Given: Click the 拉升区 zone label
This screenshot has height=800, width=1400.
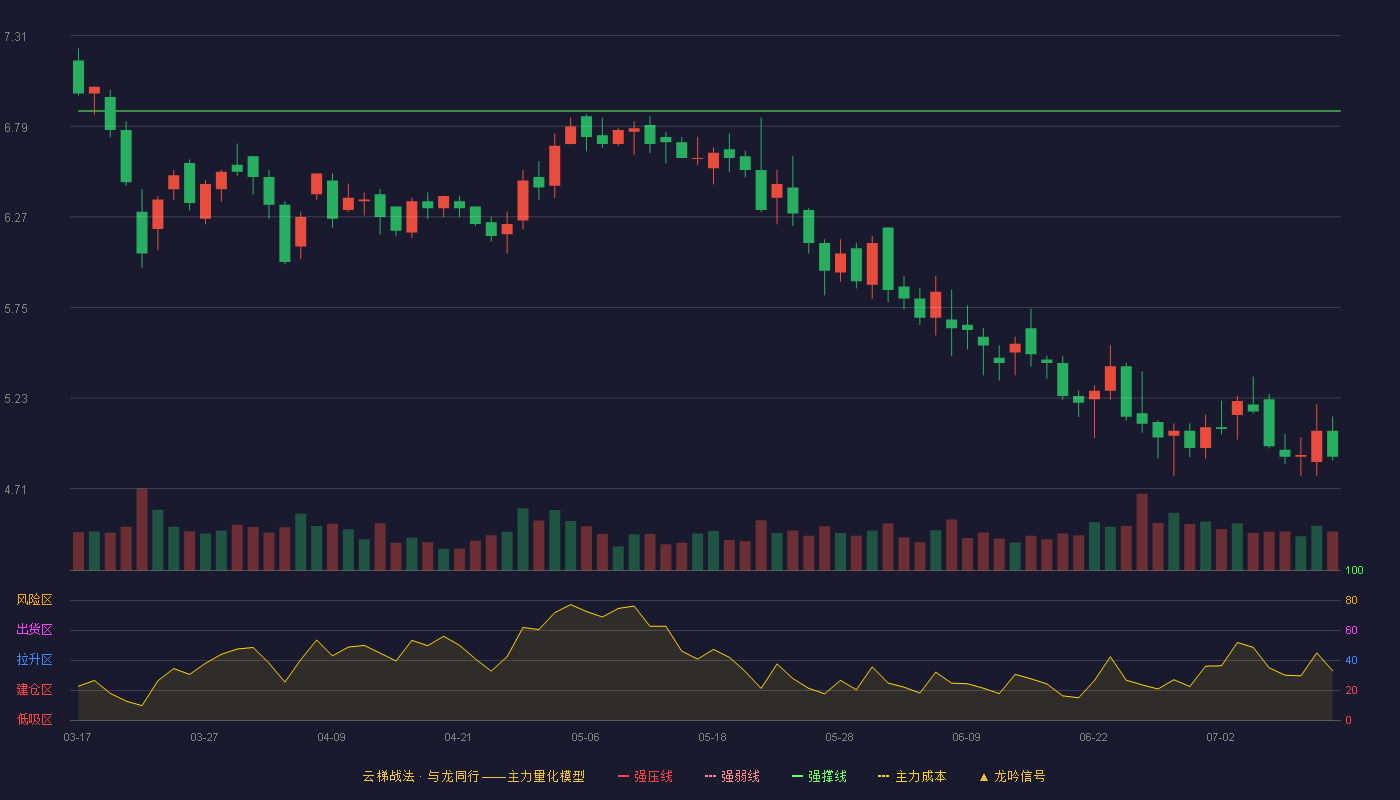Looking at the screenshot, I should coord(34,660).
